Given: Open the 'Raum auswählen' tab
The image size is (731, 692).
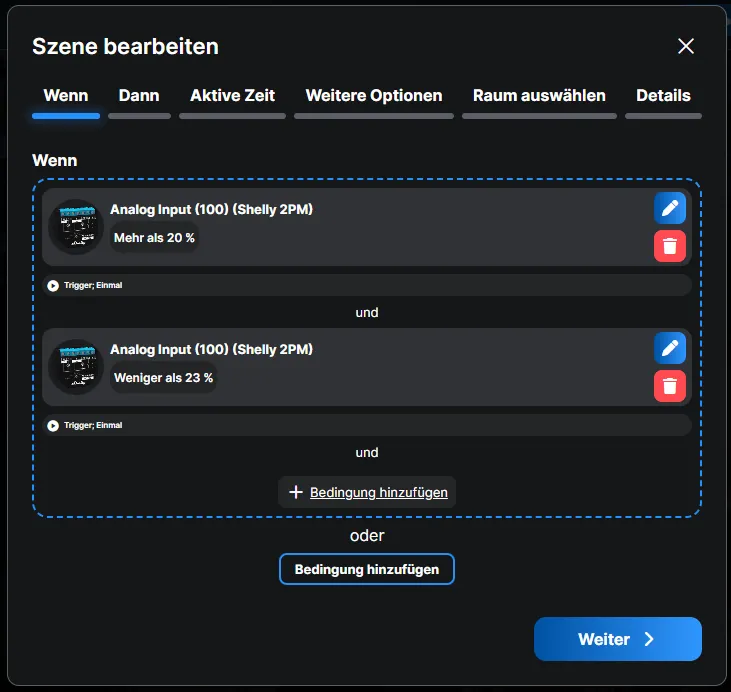Looking at the screenshot, I should pos(539,96).
